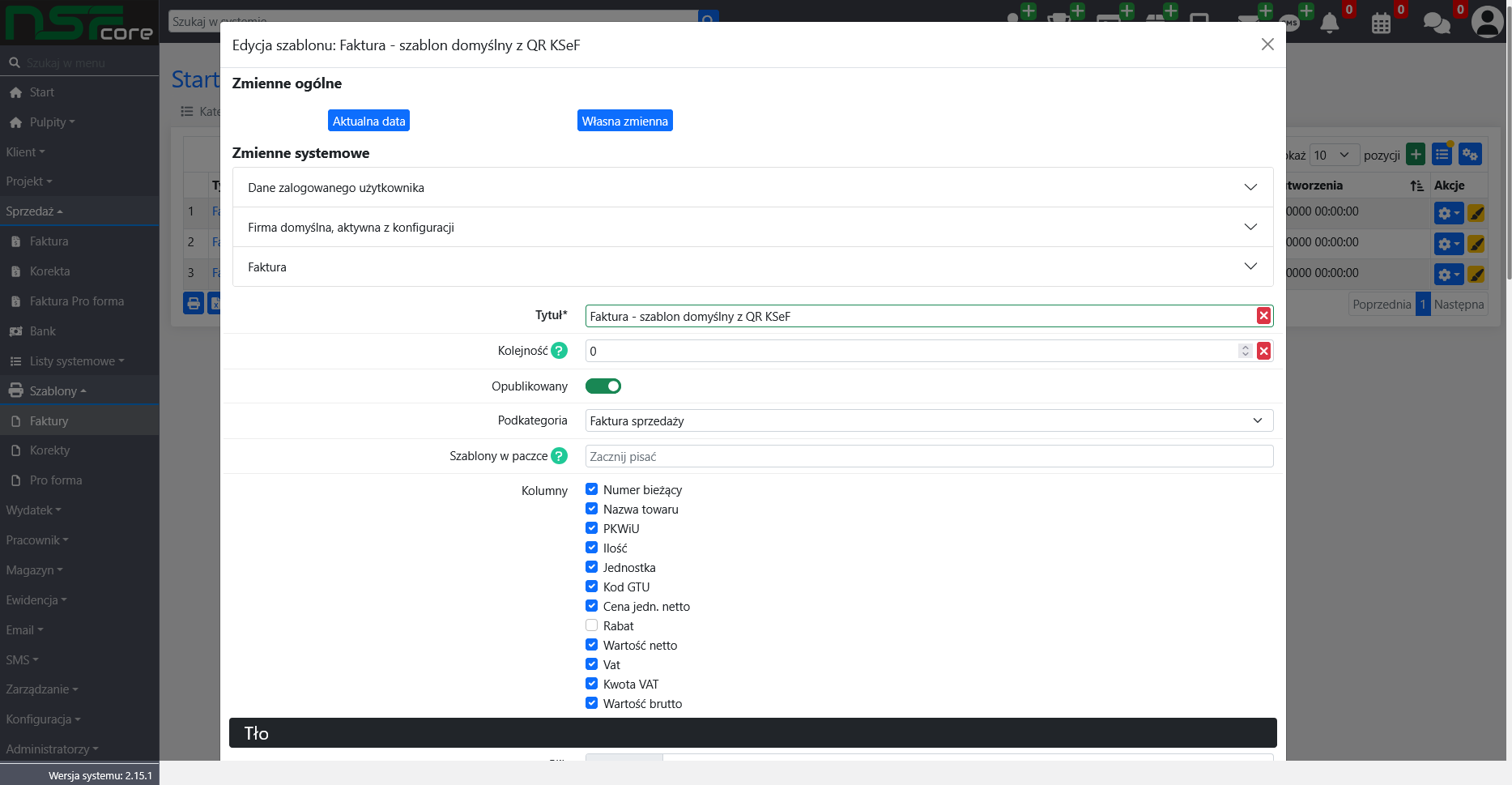Click the yellow brush icon in row 3

[x=1476, y=275]
